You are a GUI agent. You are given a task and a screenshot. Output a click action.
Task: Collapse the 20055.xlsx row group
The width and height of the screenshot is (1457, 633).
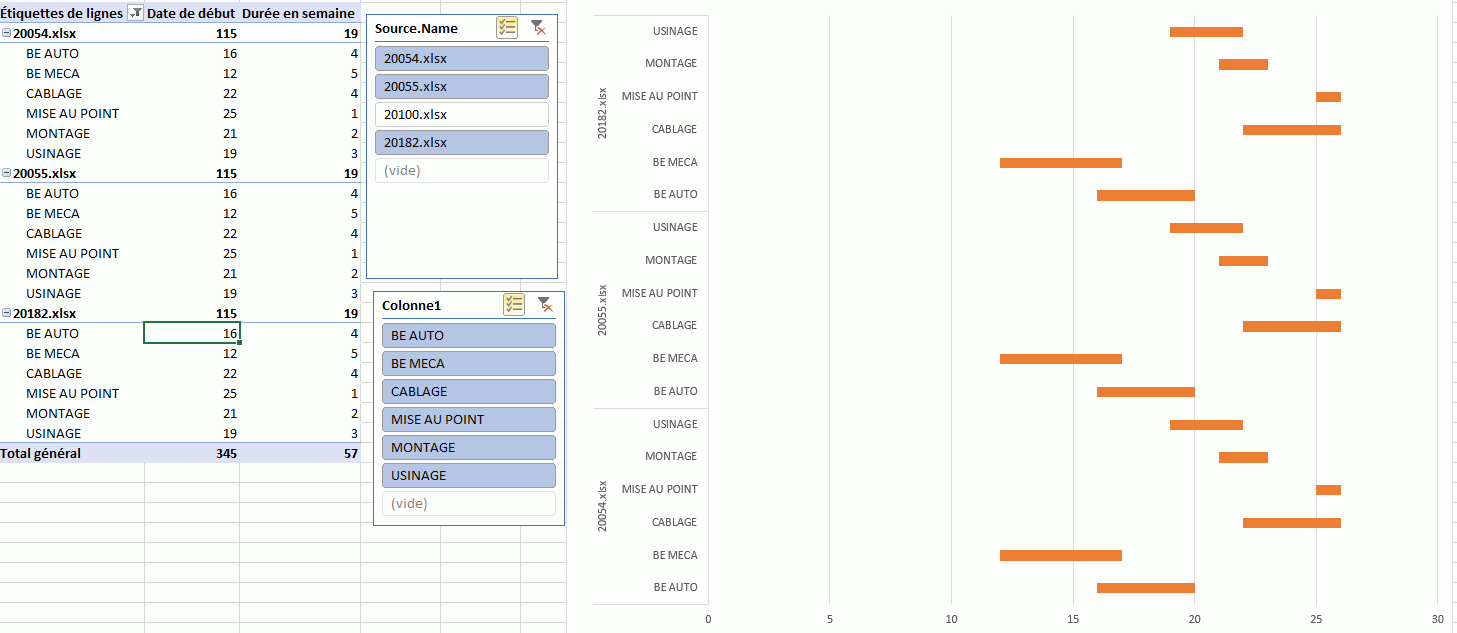(x=7, y=173)
